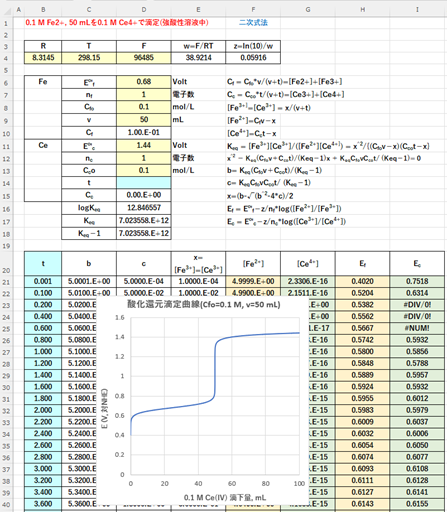Select the Keq equation text in row 11

coord(328,146)
